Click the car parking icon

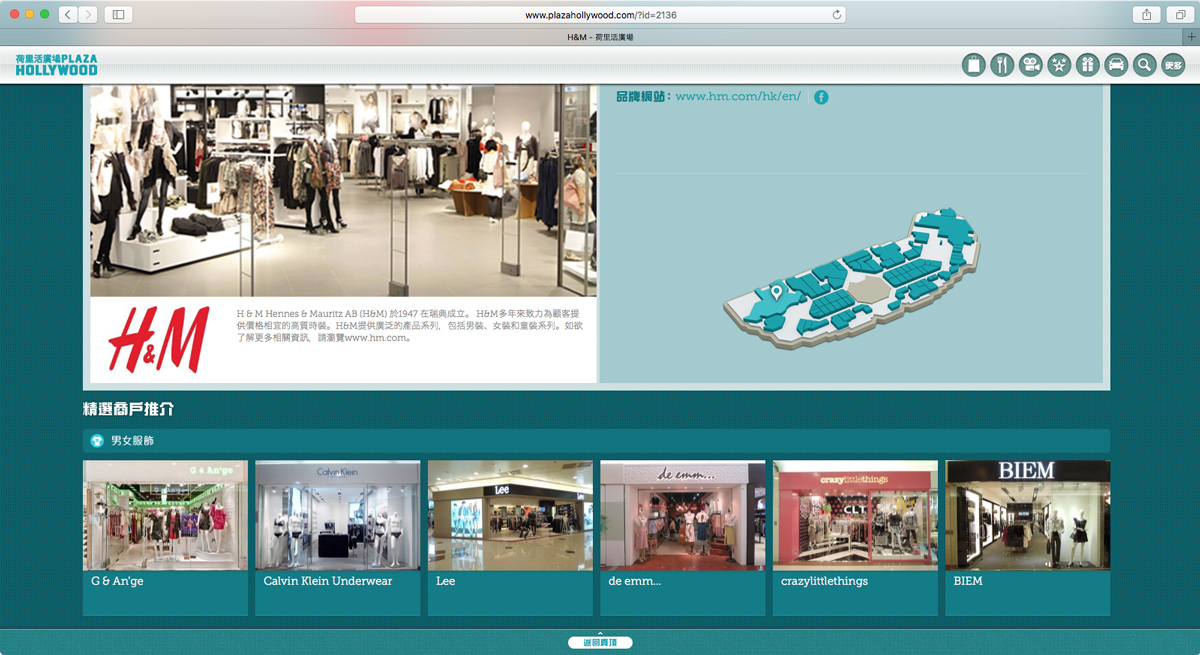(1116, 65)
